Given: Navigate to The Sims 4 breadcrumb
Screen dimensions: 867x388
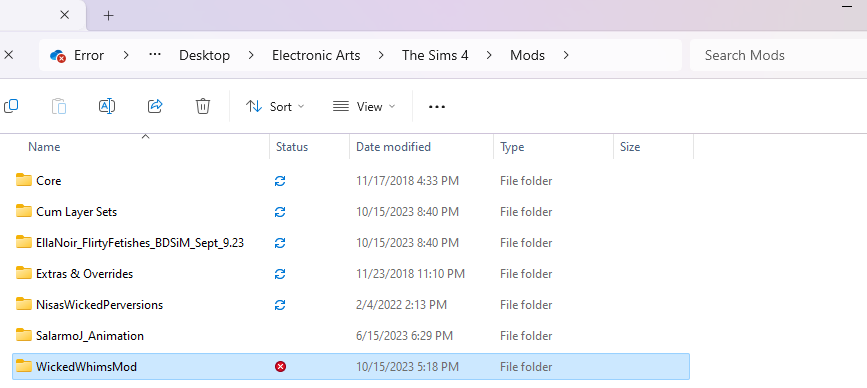Looking at the screenshot, I should (x=435, y=55).
